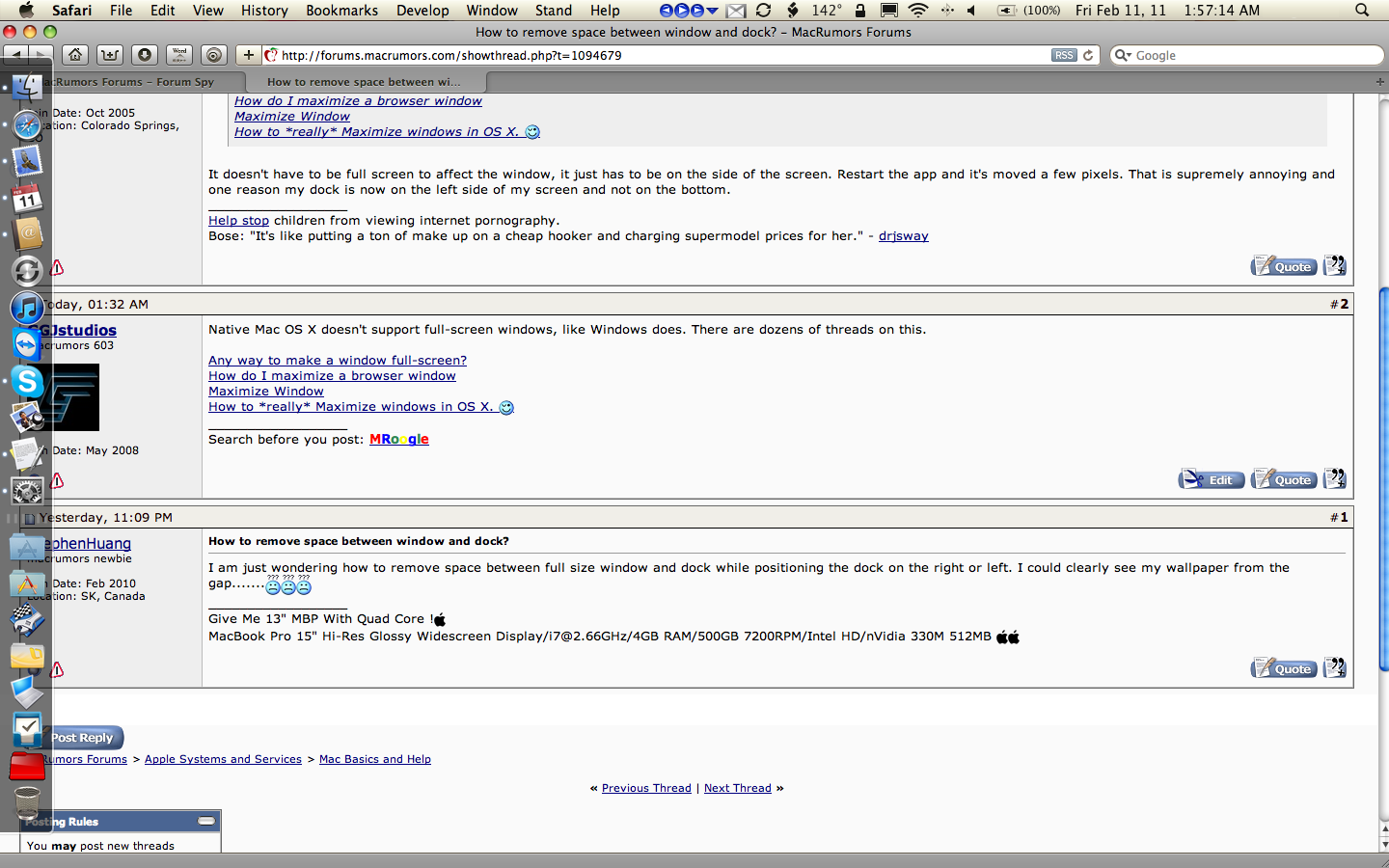Click the vertical scrollbar thumb
Screen dimensions: 1389x868
pos(1383,478)
